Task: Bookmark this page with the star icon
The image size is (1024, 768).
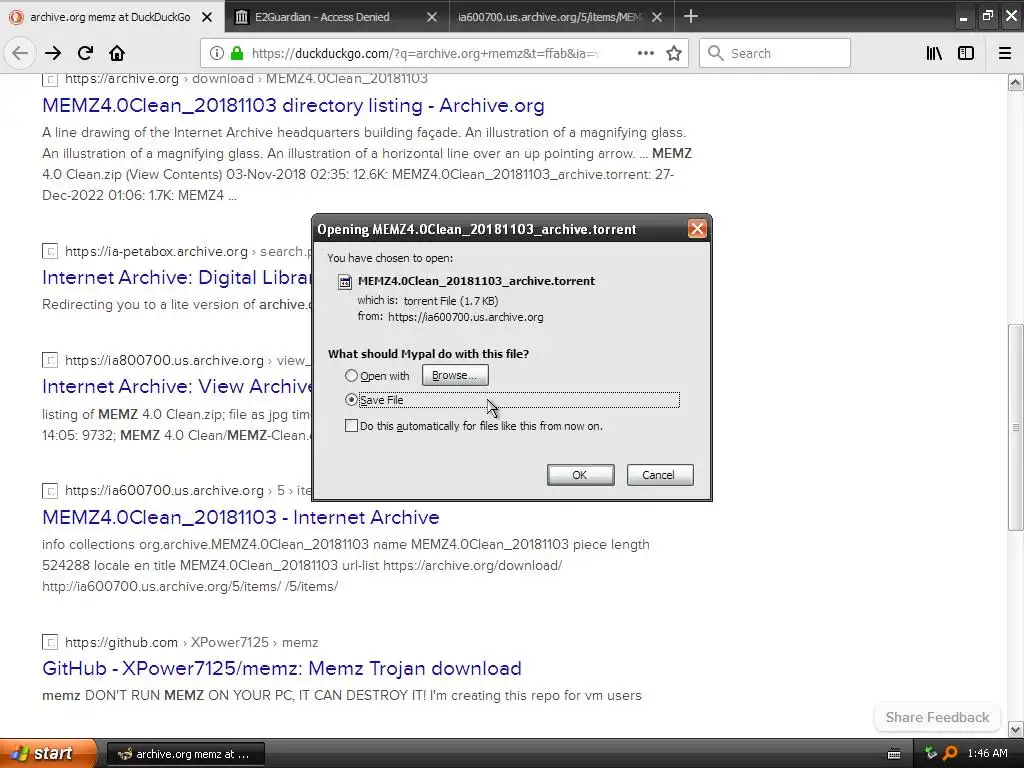Action: click(674, 54)
